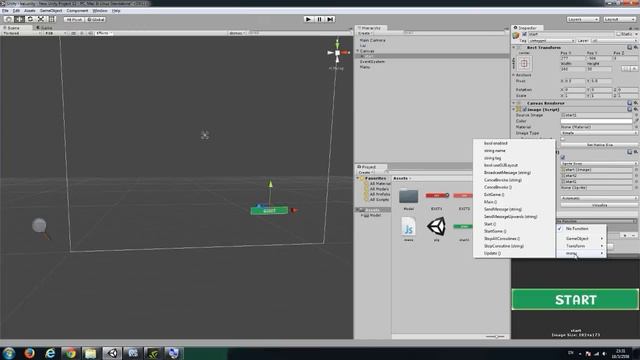This screenshot has height=360, width=640.
Task: Select EventSystem in Hierarchy
Action: [372, 62]
